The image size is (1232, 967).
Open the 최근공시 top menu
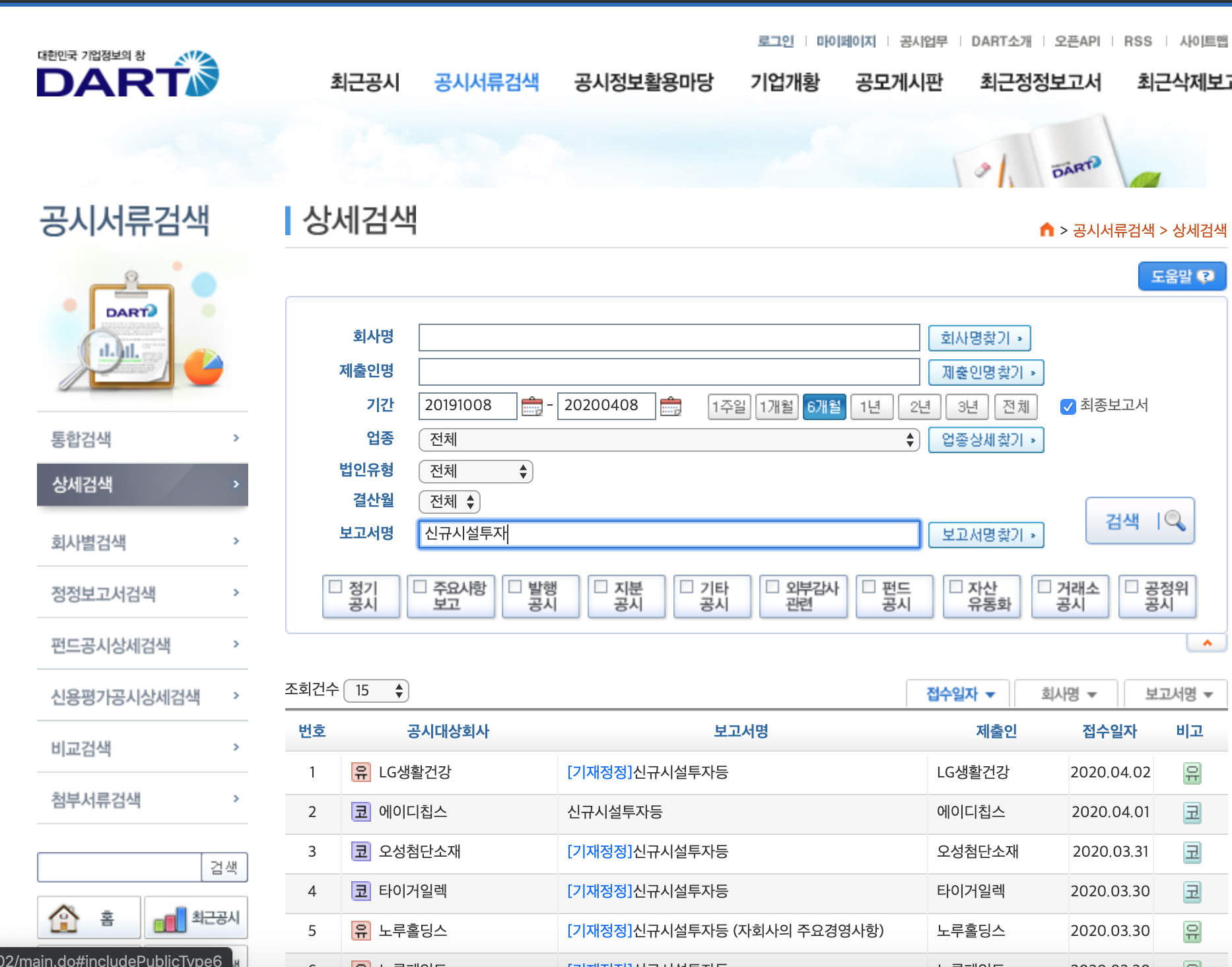pos(365,82)
